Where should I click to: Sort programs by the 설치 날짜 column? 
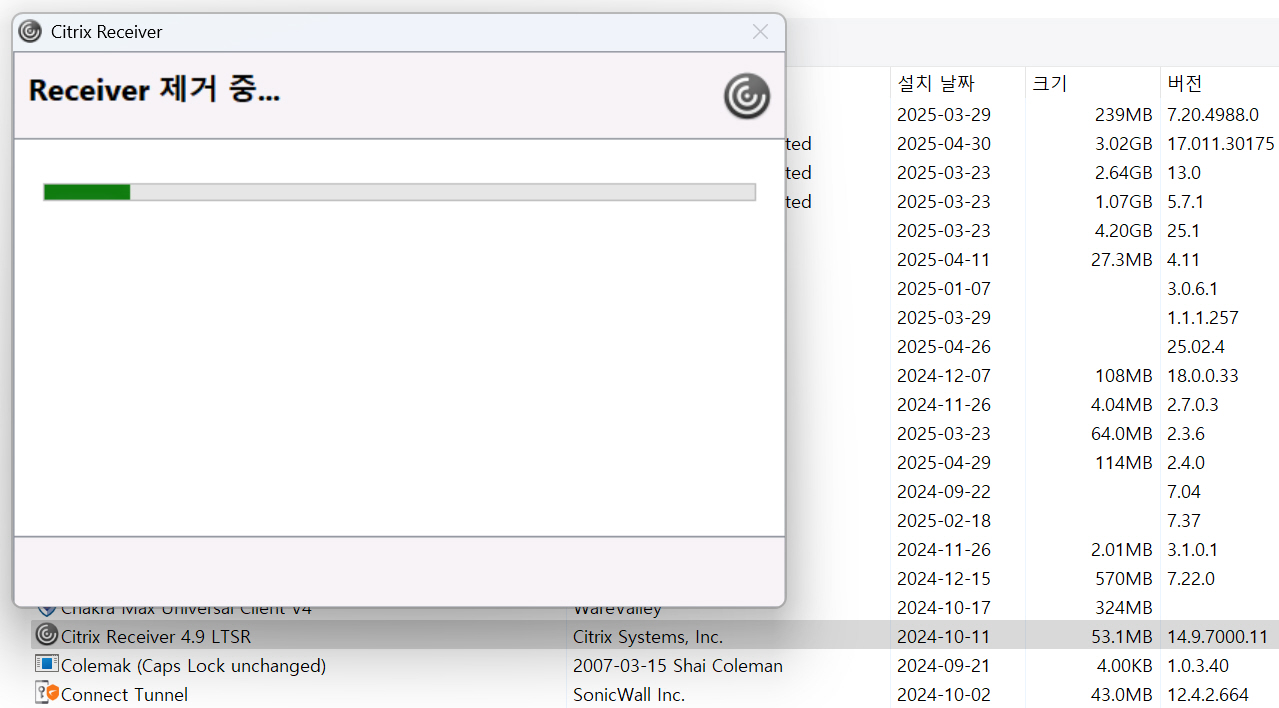coord(935,83)
